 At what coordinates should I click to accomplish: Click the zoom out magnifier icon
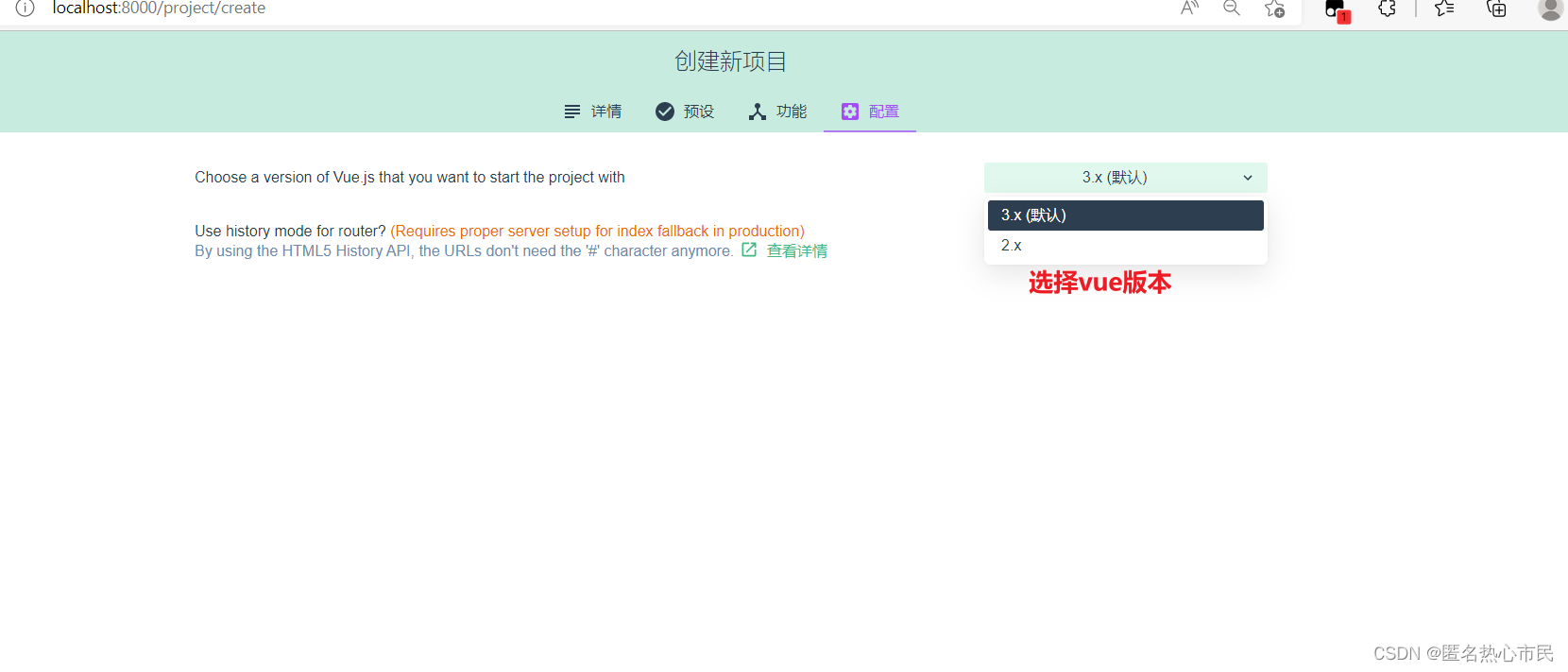tap(1232, 9)
